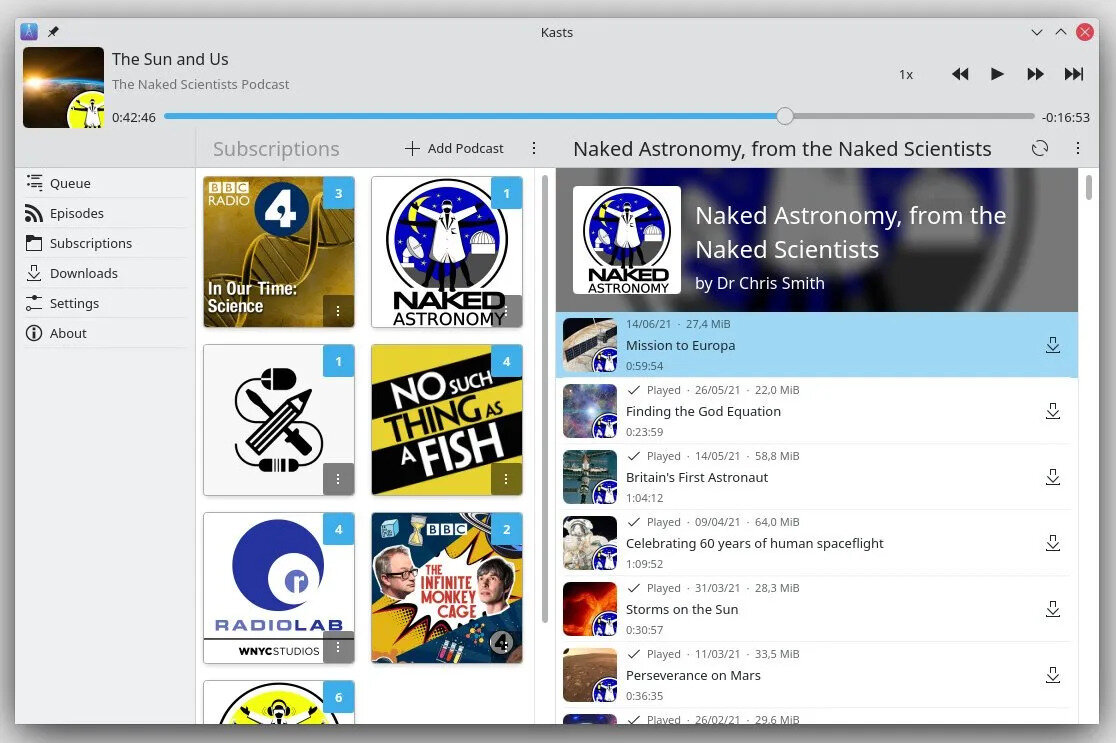Open the Subscriptions overflow menu
Viewport: 1116px width, 743px height.
(x=534, y=148)
